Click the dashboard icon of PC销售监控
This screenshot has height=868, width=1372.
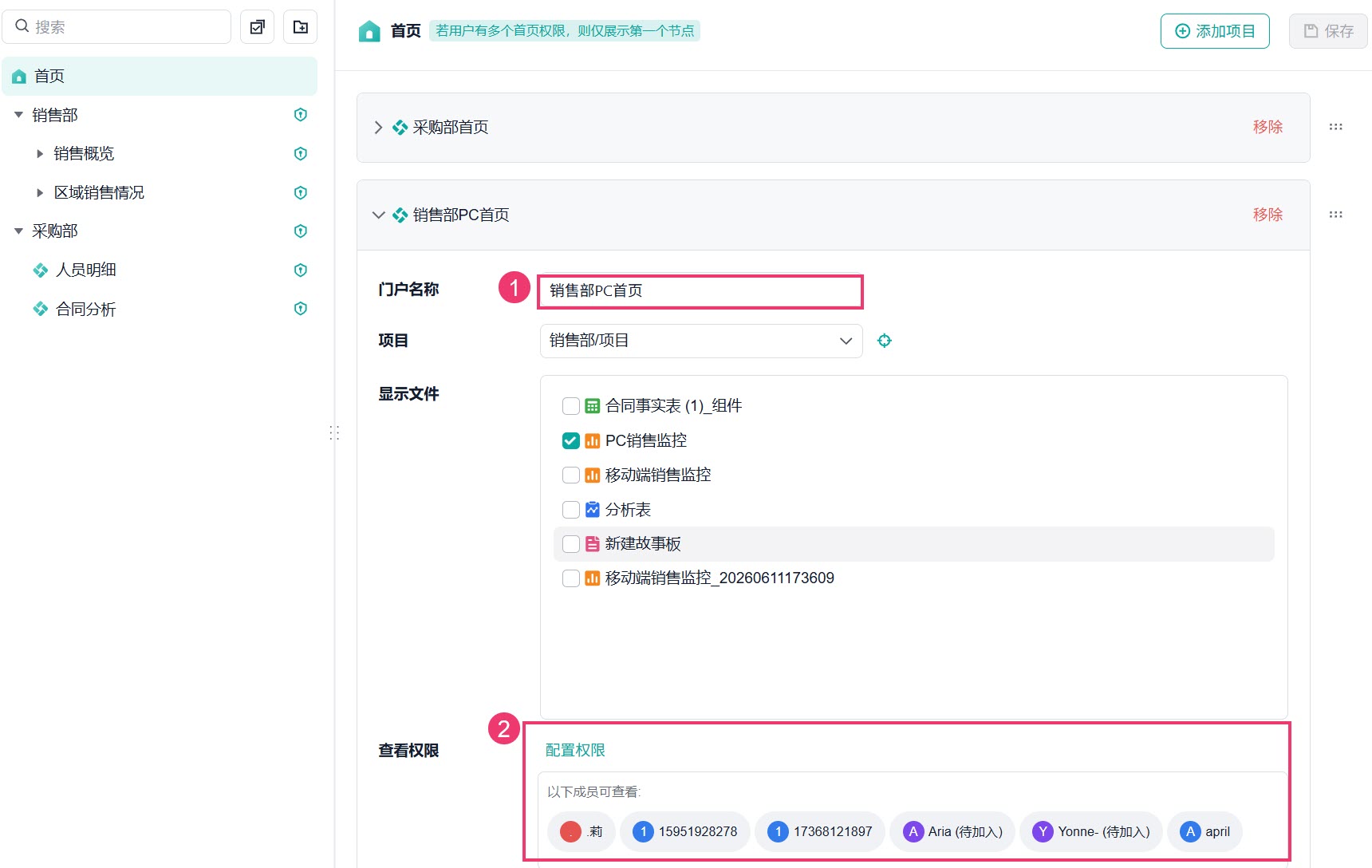[x=592, y=440]
